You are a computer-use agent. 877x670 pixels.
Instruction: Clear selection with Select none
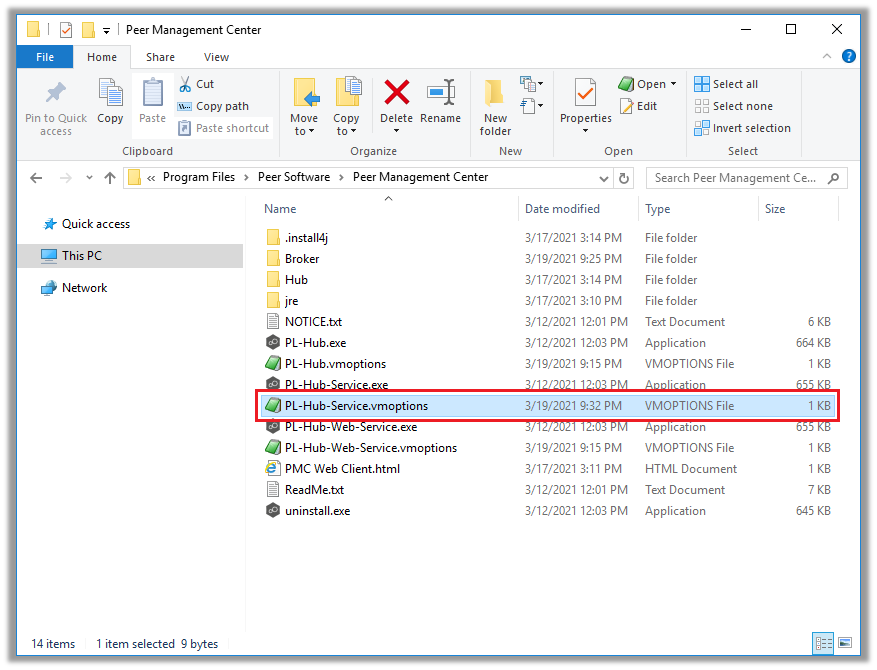coord(731,106)
